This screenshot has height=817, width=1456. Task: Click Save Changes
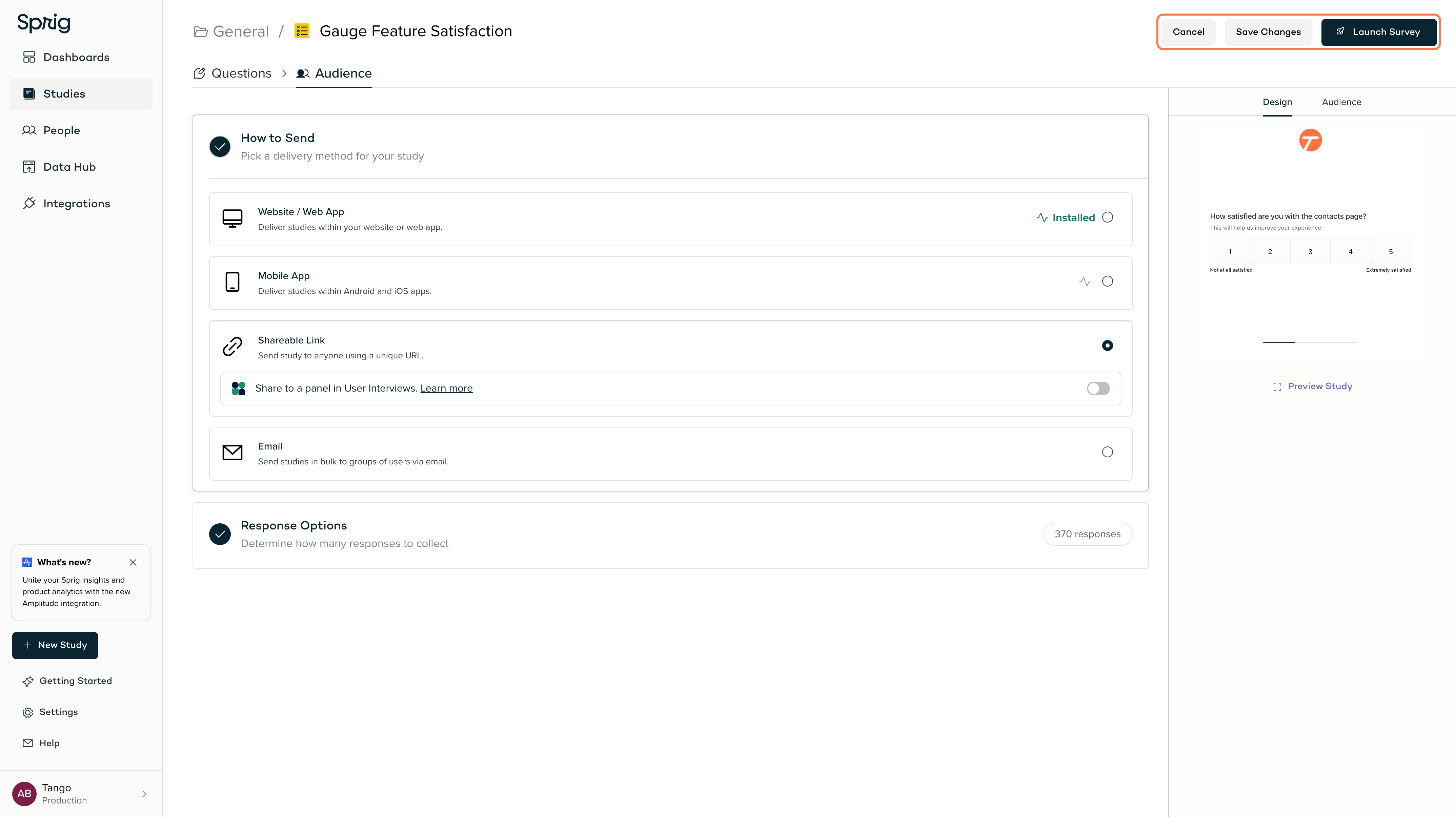1268,32
